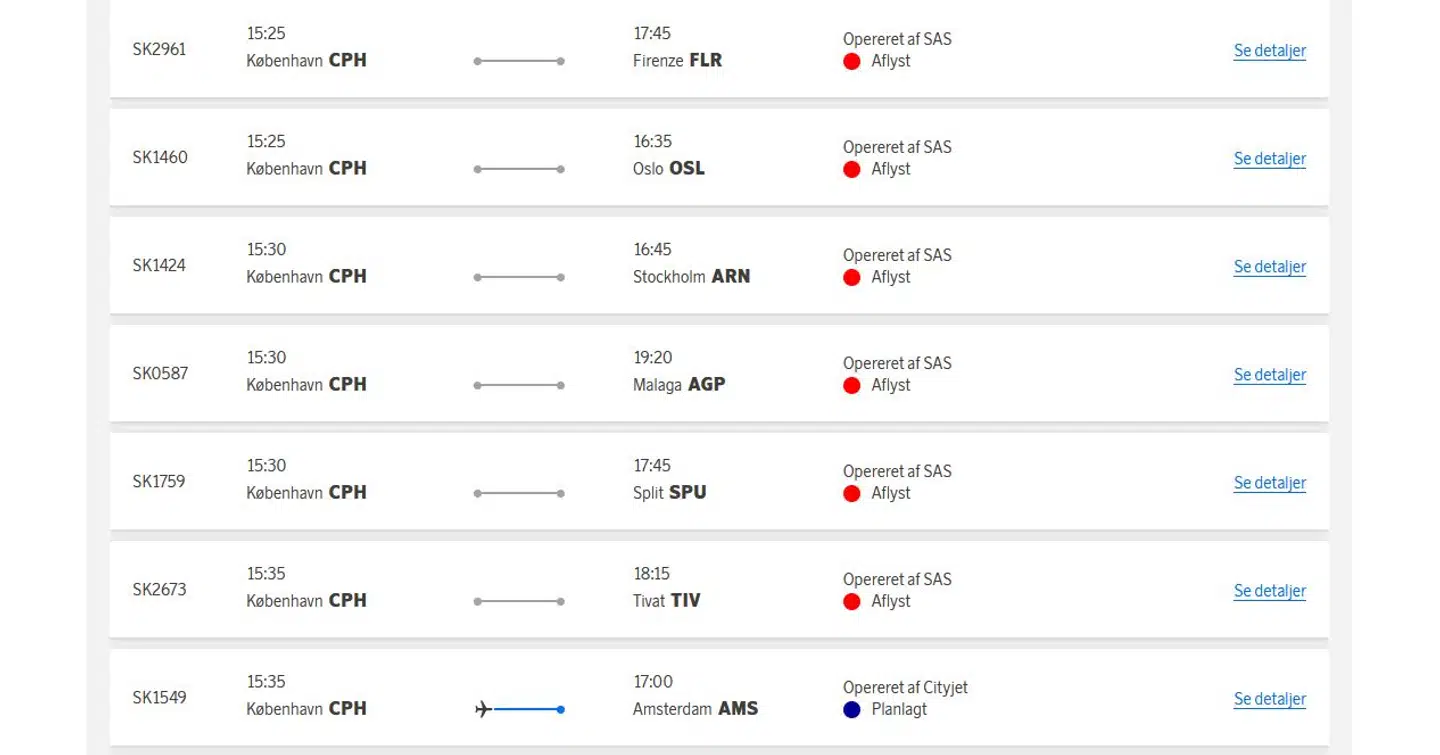Click grey route line of Firenze flight

pos(519,61)
